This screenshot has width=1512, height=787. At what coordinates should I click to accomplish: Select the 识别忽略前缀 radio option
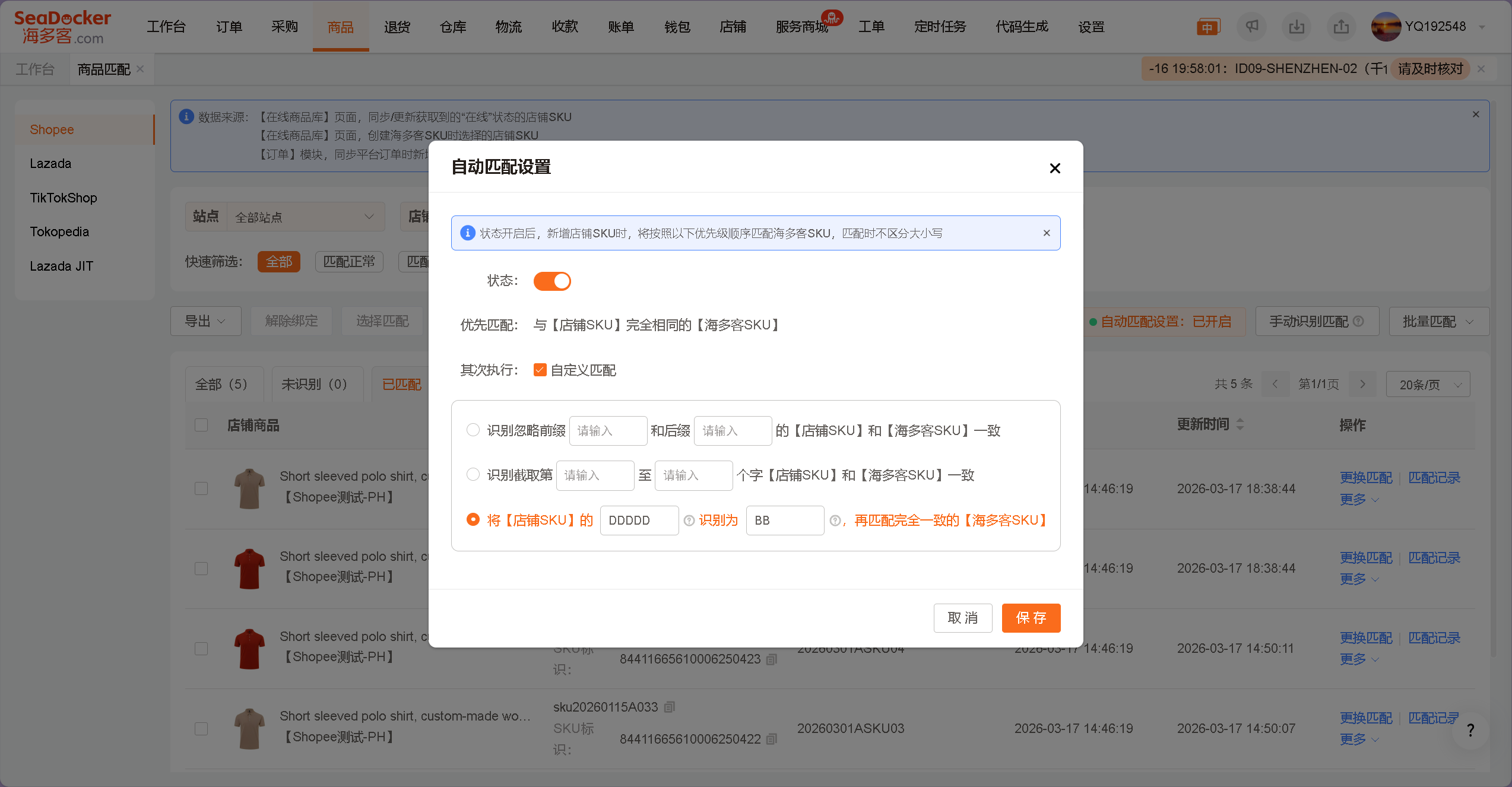point(473,430)
